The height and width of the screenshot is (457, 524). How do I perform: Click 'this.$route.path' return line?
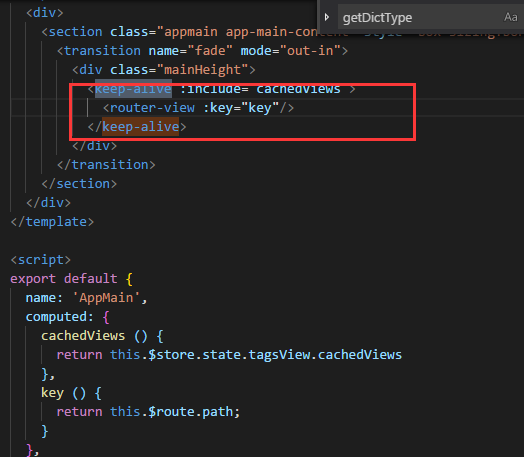pos(148,412)
